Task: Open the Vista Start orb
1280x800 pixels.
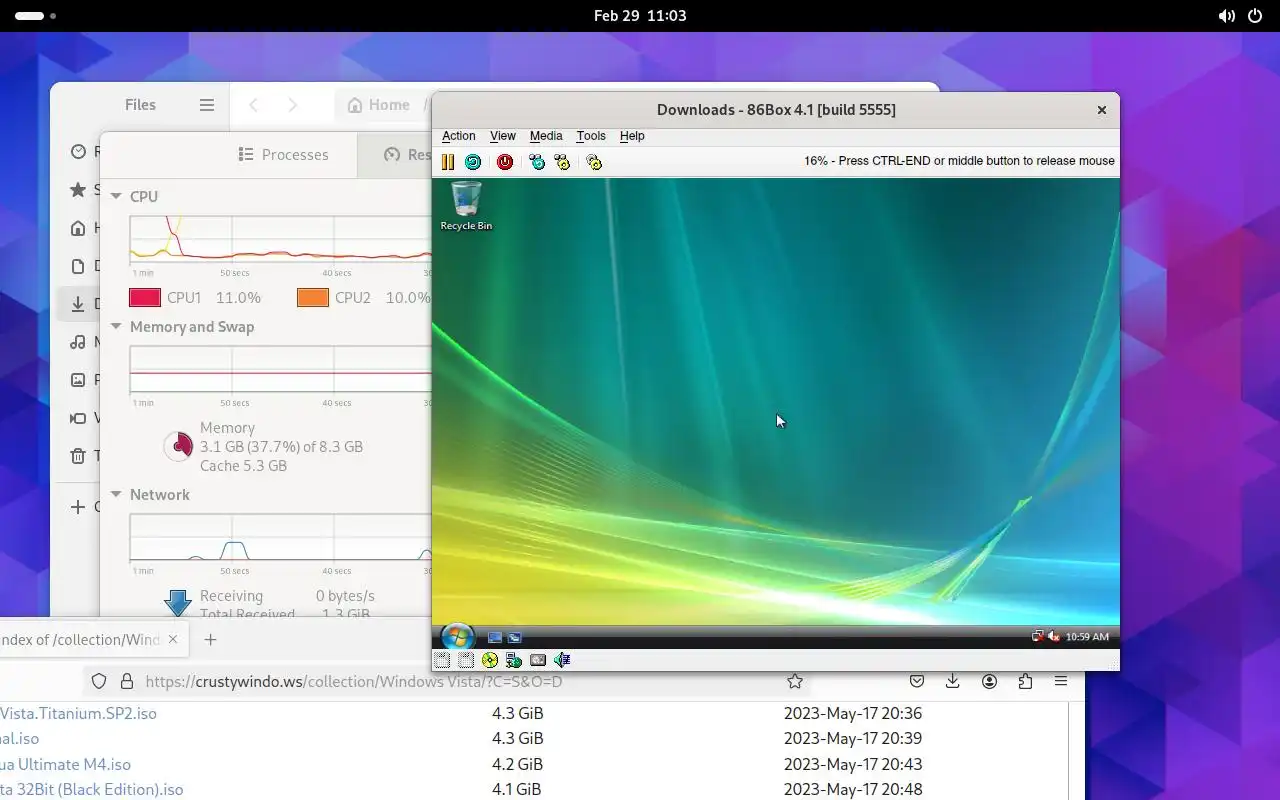Action: tap(457, 636)
